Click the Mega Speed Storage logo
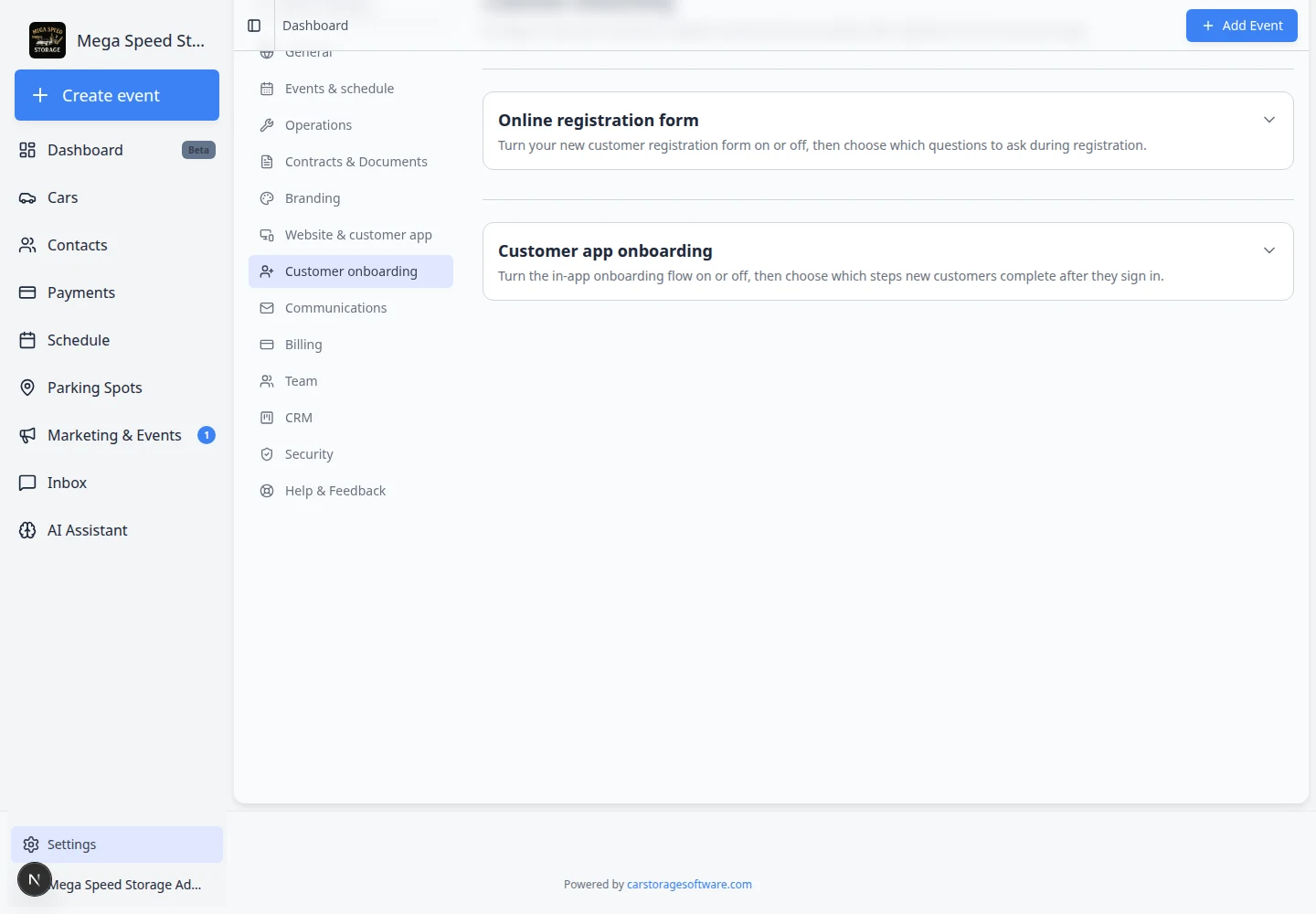 [48, 40]
